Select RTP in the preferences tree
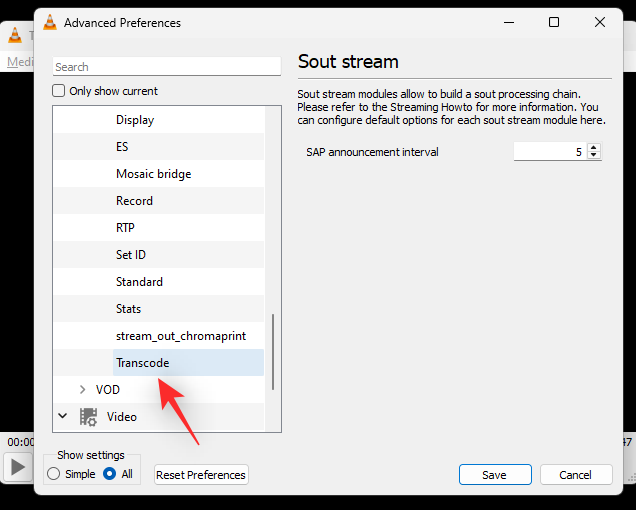 125,228
